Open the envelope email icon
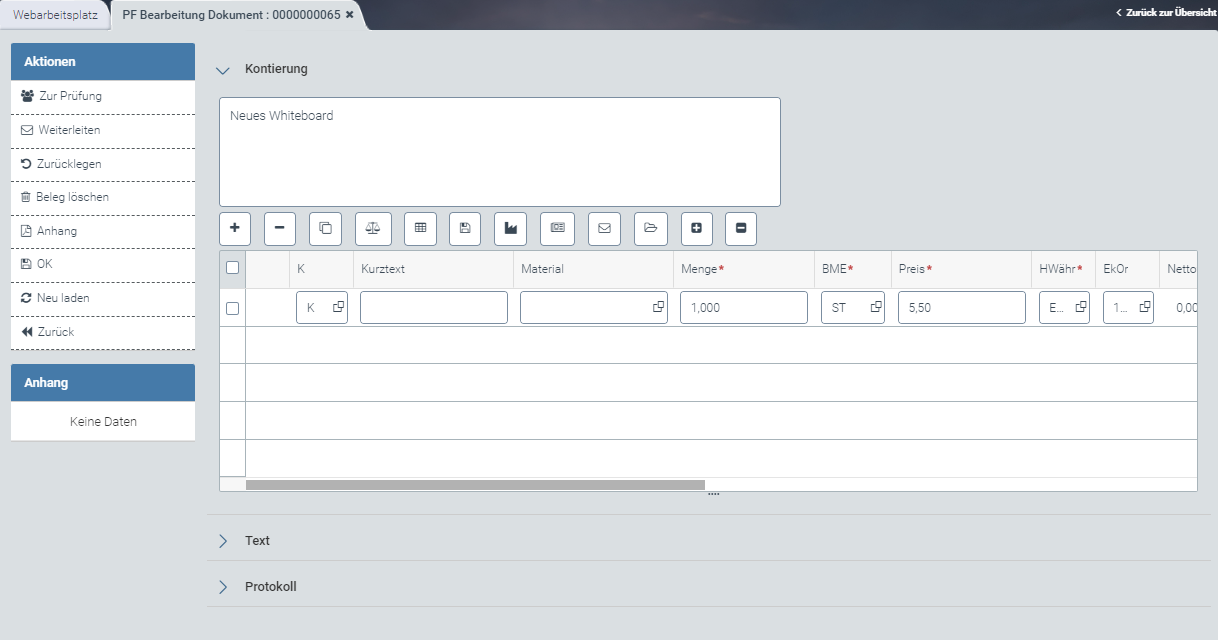 point(604,228)
